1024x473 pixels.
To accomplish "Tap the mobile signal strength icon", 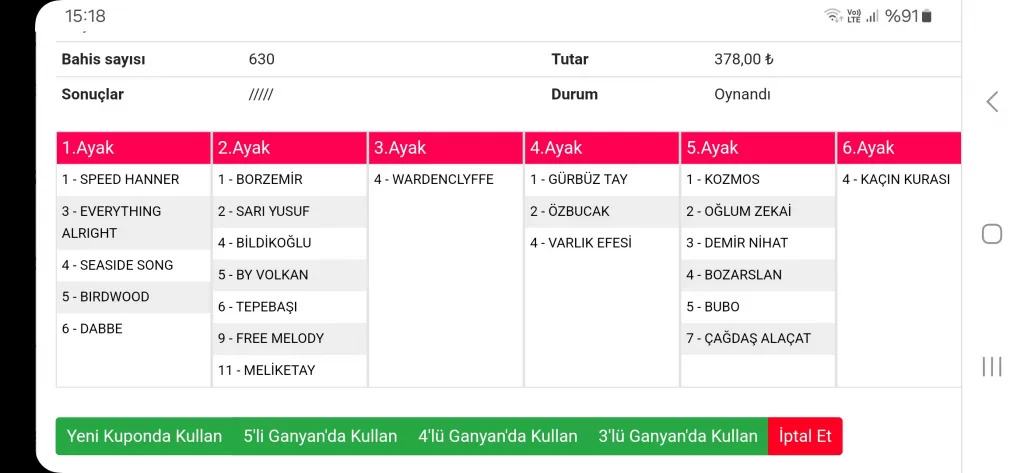I will click(x=872, y=16).
